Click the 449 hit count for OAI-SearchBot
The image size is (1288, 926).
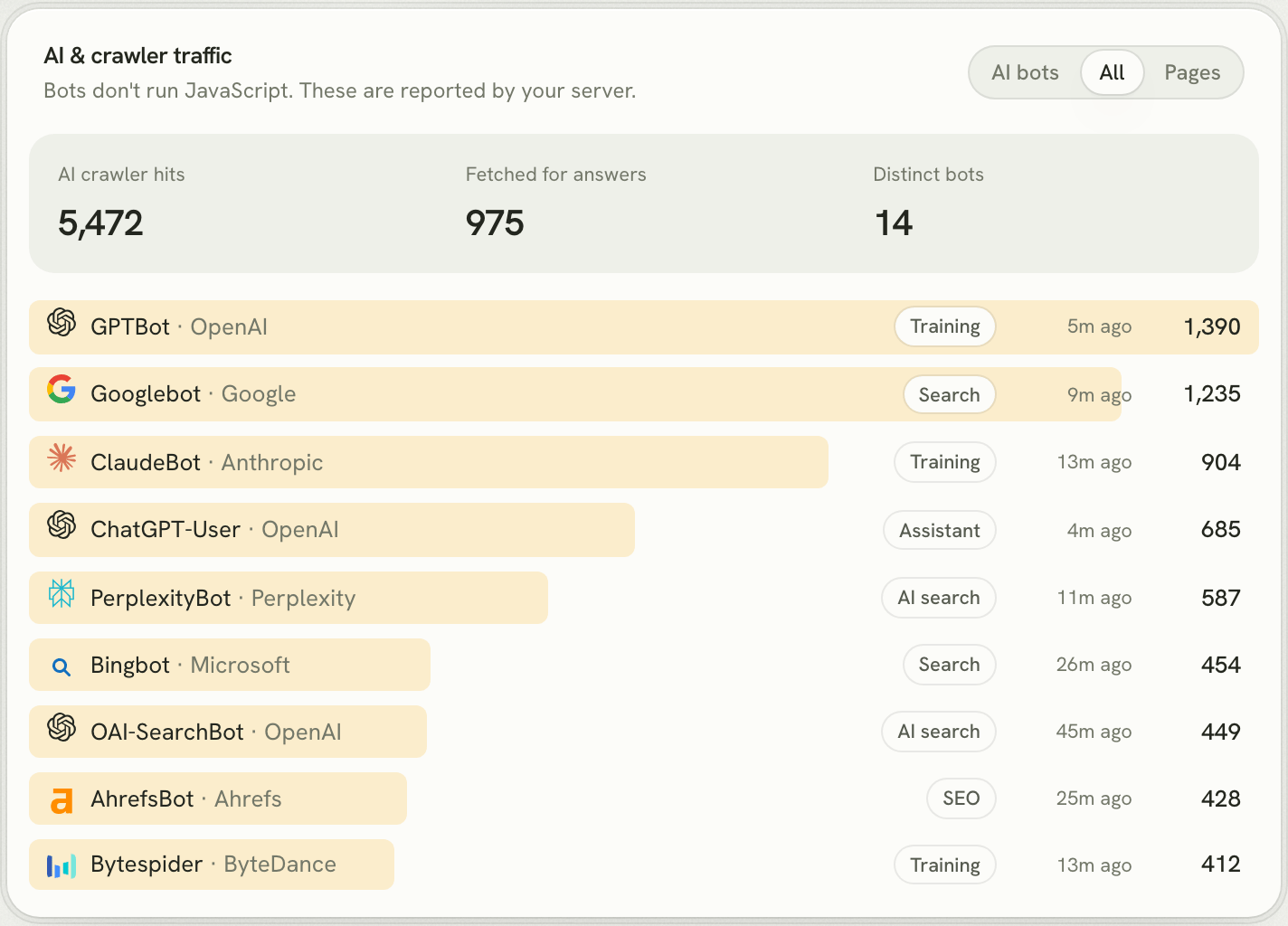click(1221, 732)
